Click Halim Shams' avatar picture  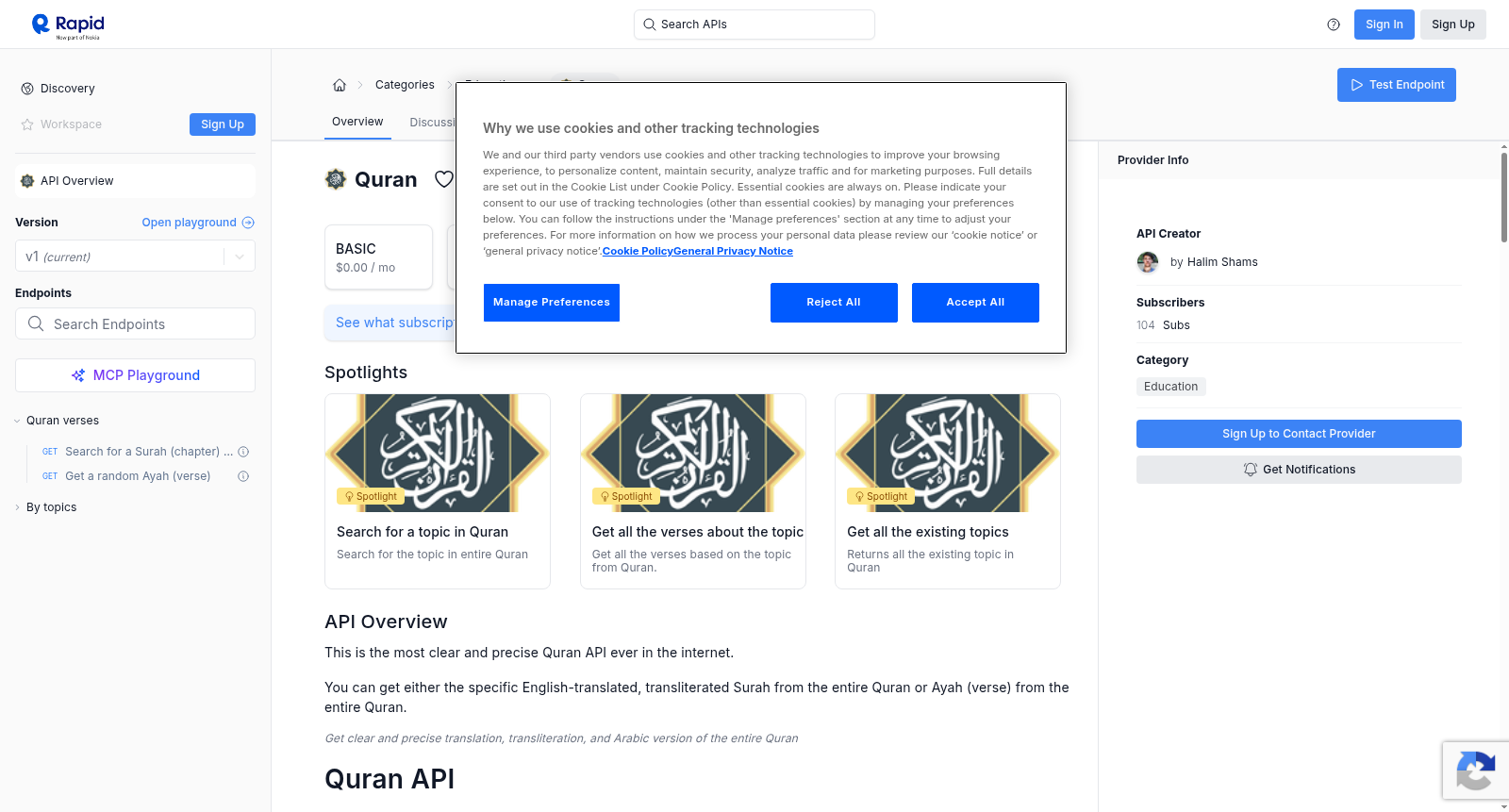pos(1148,262)
